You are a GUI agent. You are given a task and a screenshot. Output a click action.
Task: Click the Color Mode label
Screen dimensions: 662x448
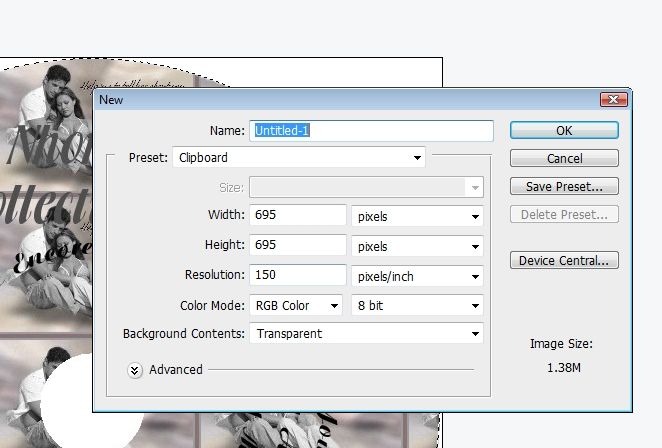coord(212,305)
